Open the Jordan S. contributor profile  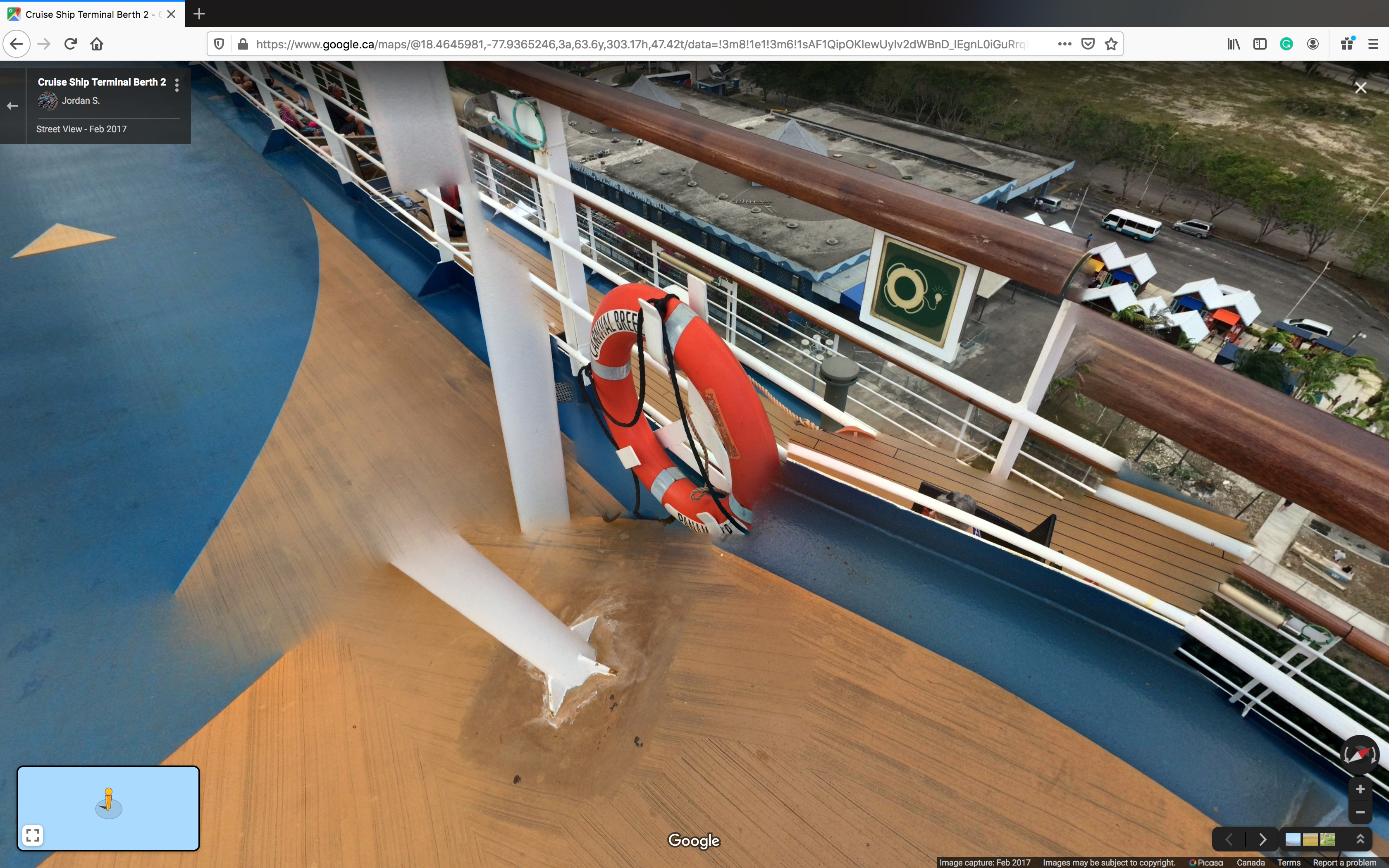click(x=80, y=100)
